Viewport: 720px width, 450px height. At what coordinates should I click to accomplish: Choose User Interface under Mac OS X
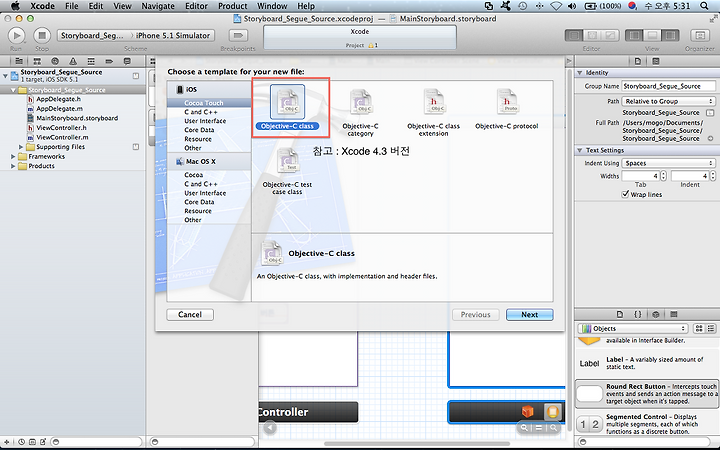tap(209, 193)
